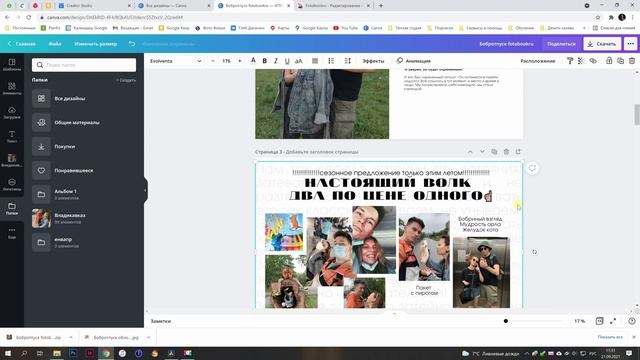Click the link icon in the toolbar

[593, 61]
